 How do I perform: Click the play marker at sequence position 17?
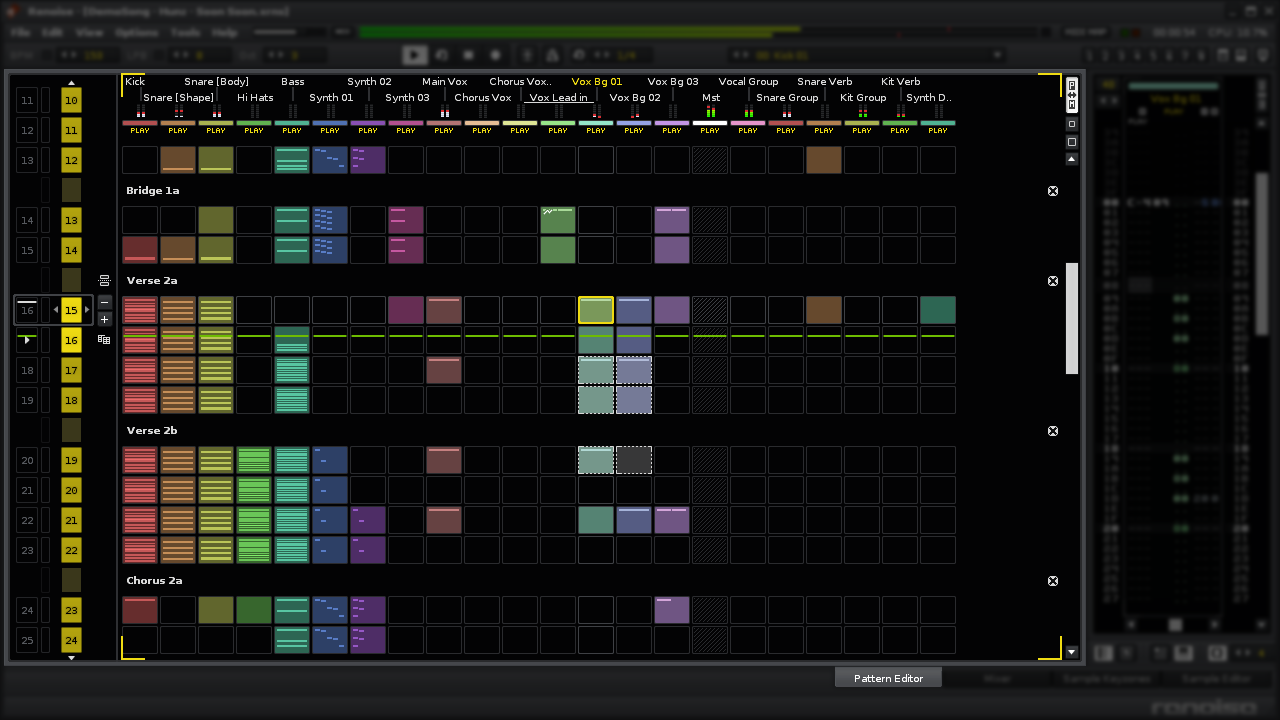coord(27,340)
